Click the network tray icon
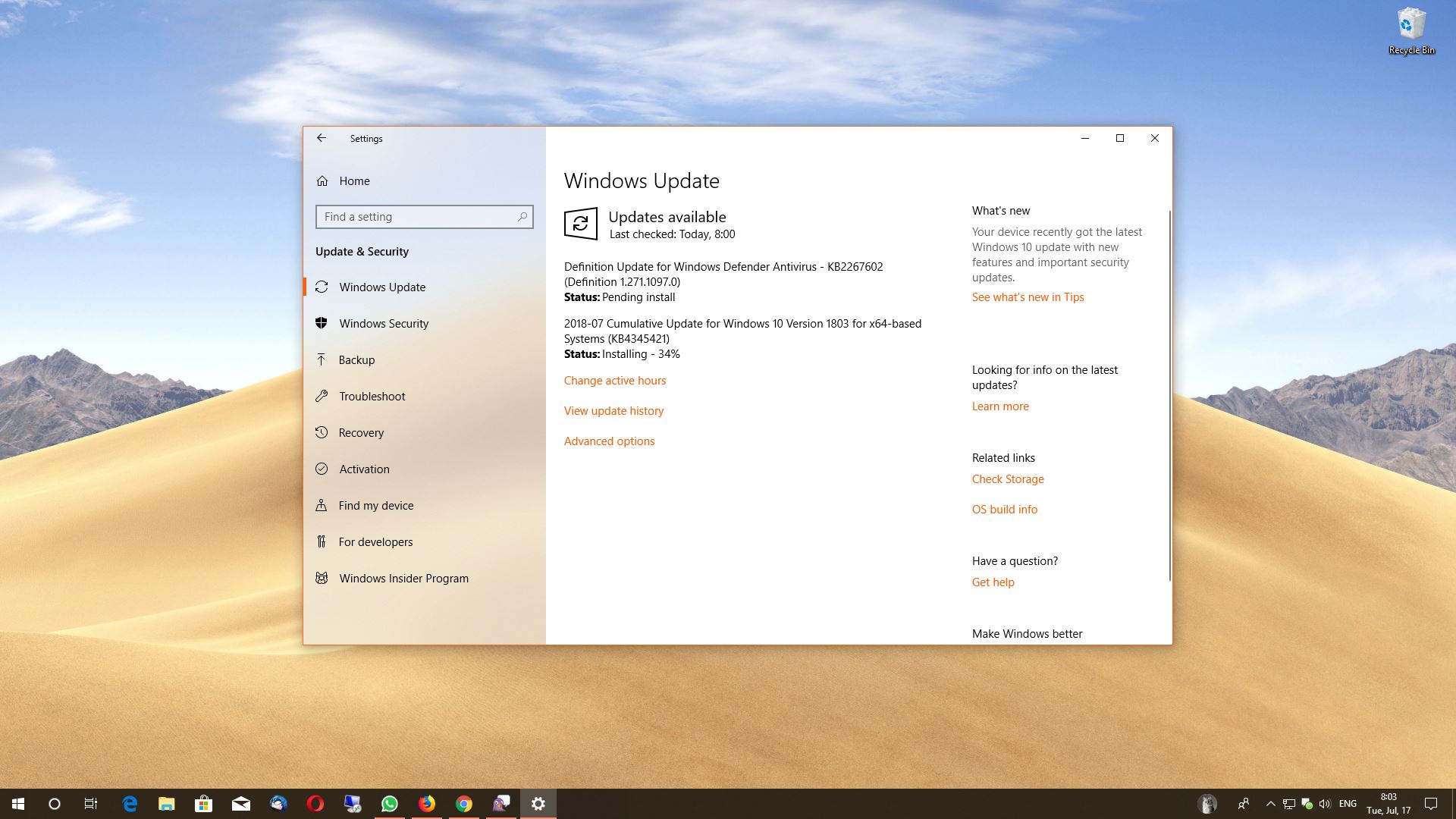Image resolution: width=1456 pixels, height=819 pixels. (1288, 804)
